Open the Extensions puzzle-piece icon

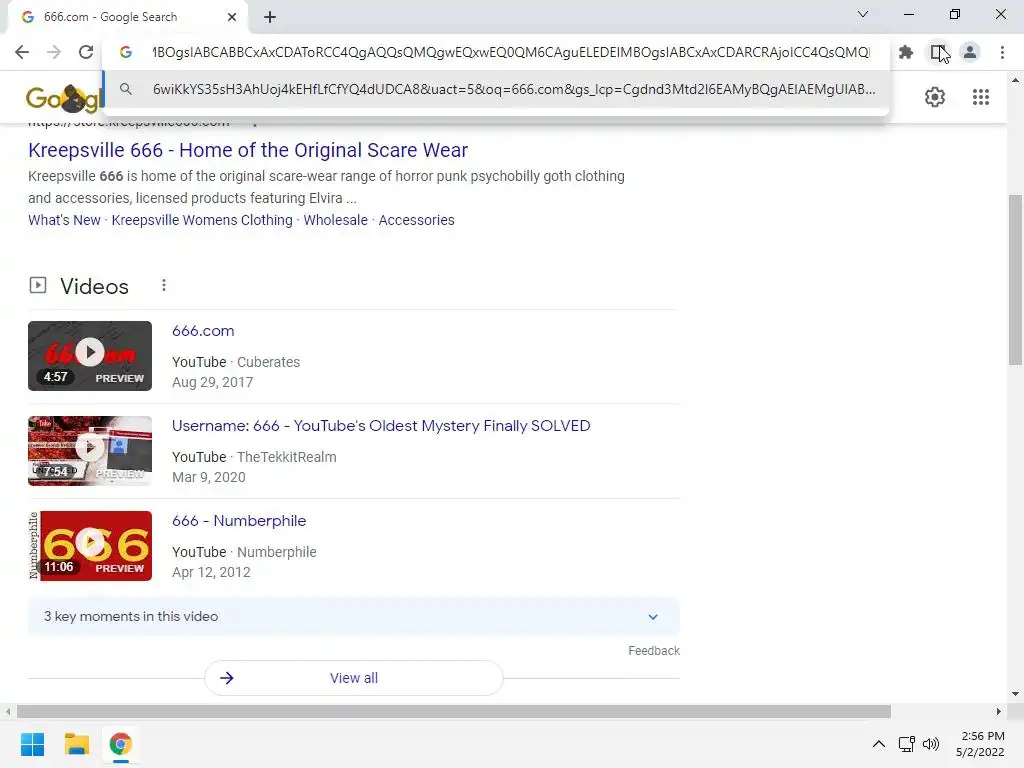click(906, 52)
